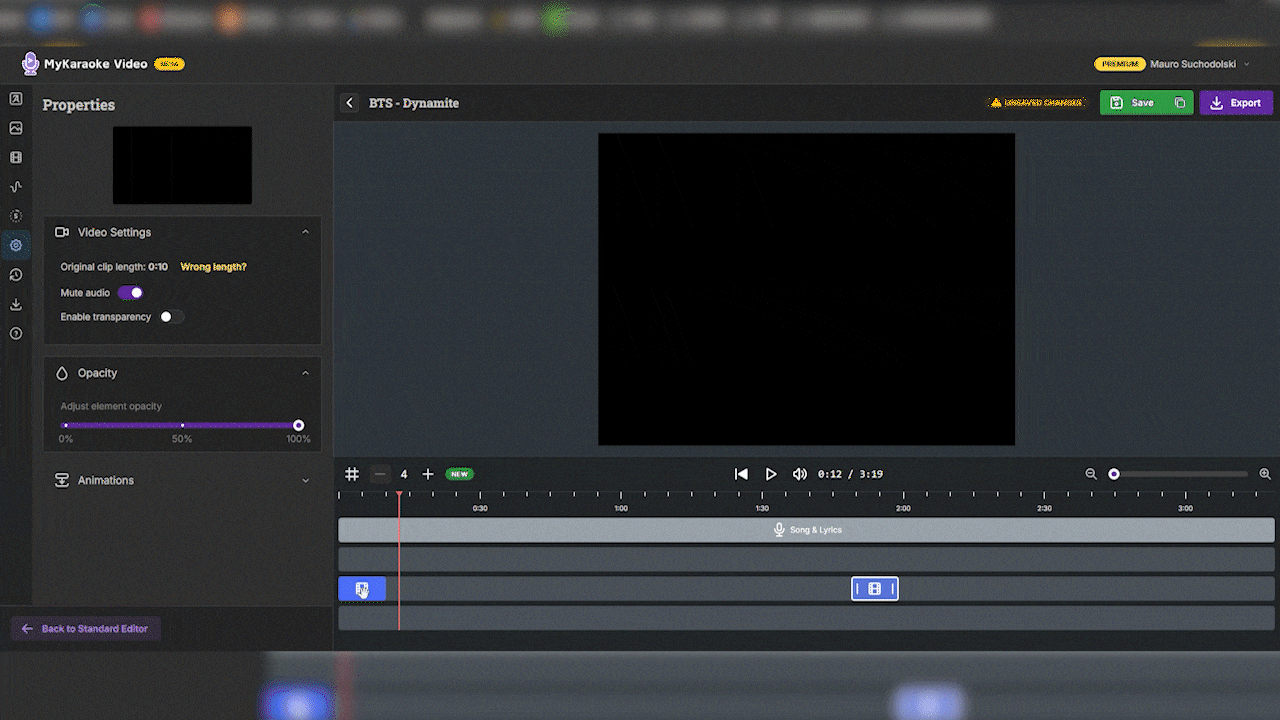Viewport: 1280px width, 720px height.
Task: Click the opacity slider handle at 100%
Action: tap(298, 425)
